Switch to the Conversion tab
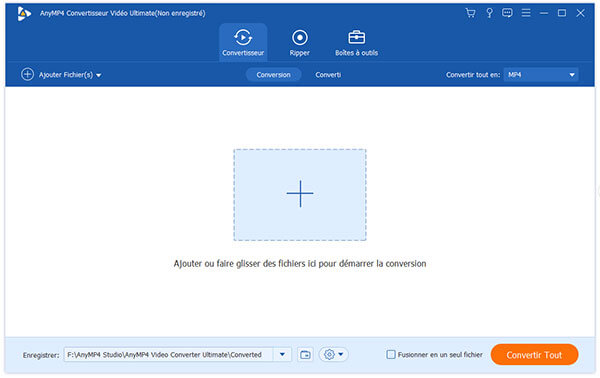 click(273, 75)
